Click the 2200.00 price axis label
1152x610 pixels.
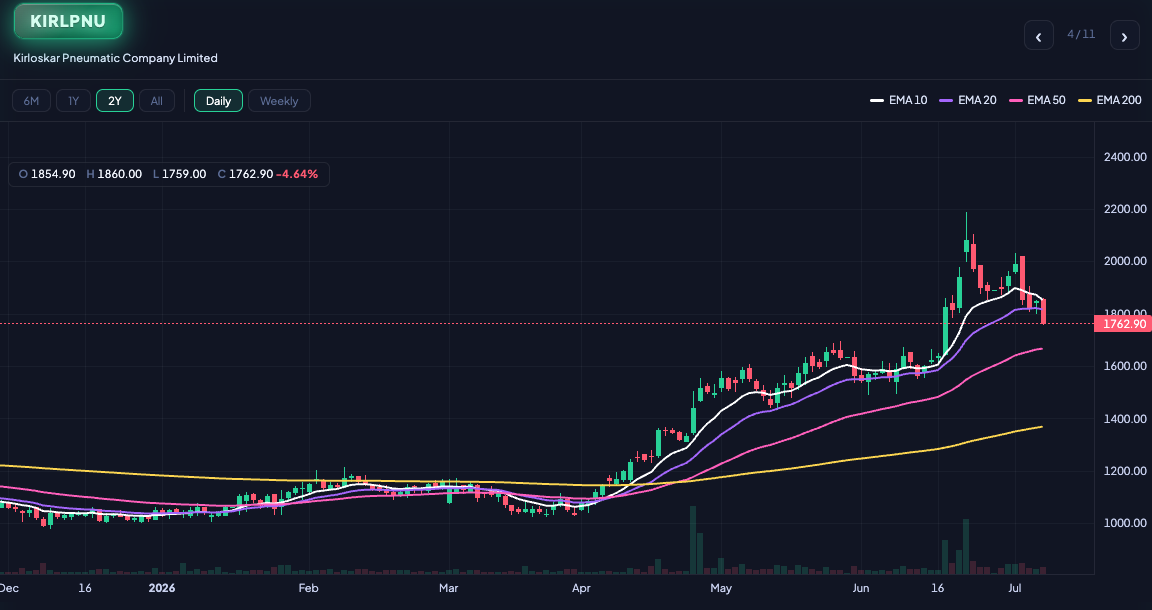(1125, 209)
